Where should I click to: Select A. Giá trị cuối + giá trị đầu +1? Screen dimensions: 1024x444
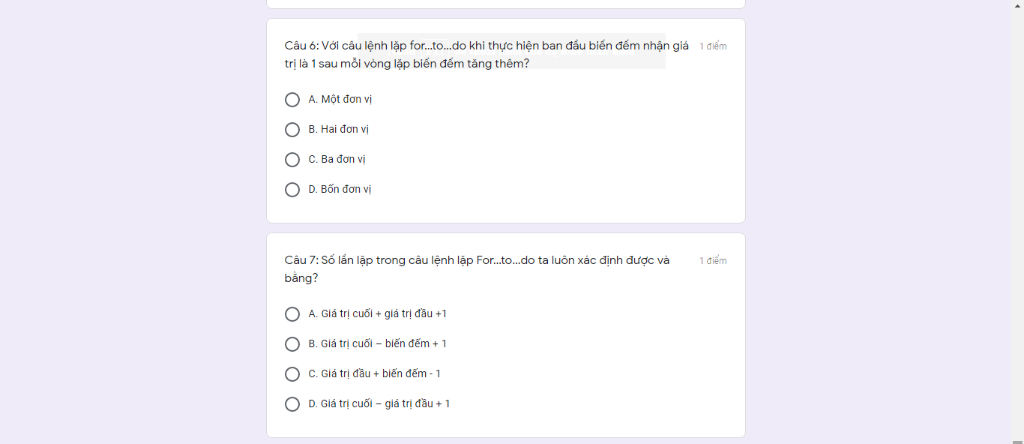293,314
